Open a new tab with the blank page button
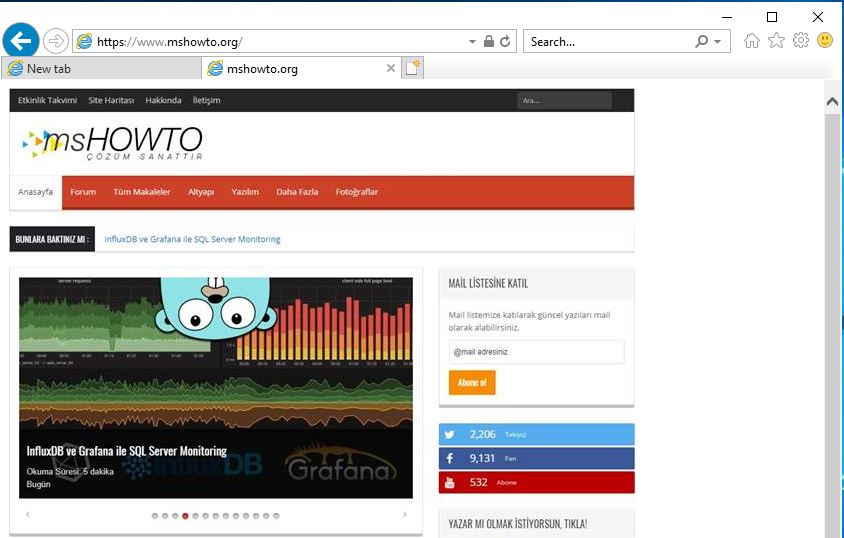The width and height of the screenshot is (844, 538). pyautogui.click(x=413, y=68)
